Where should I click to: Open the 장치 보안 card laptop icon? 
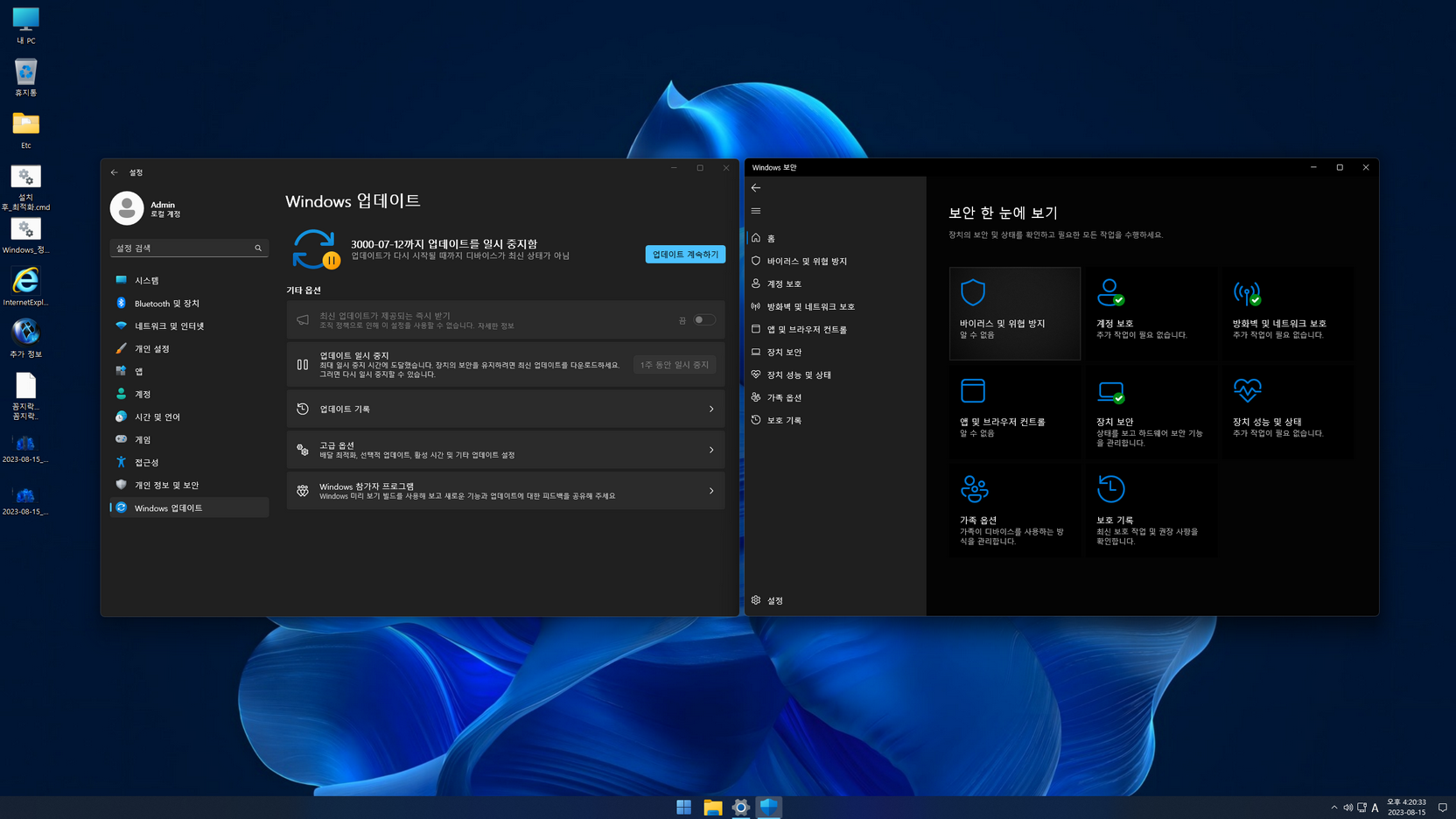(1110, 392)
